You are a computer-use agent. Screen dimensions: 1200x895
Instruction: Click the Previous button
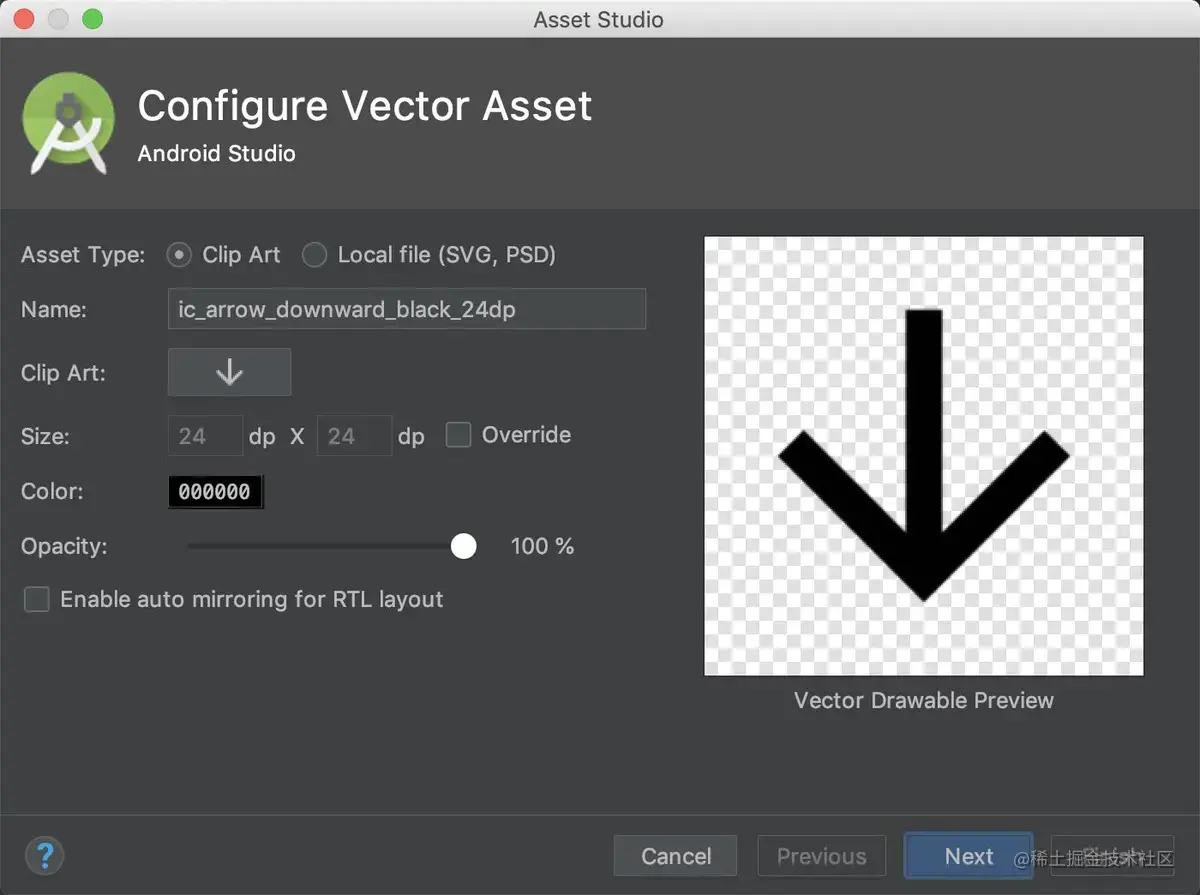(821, 856)
